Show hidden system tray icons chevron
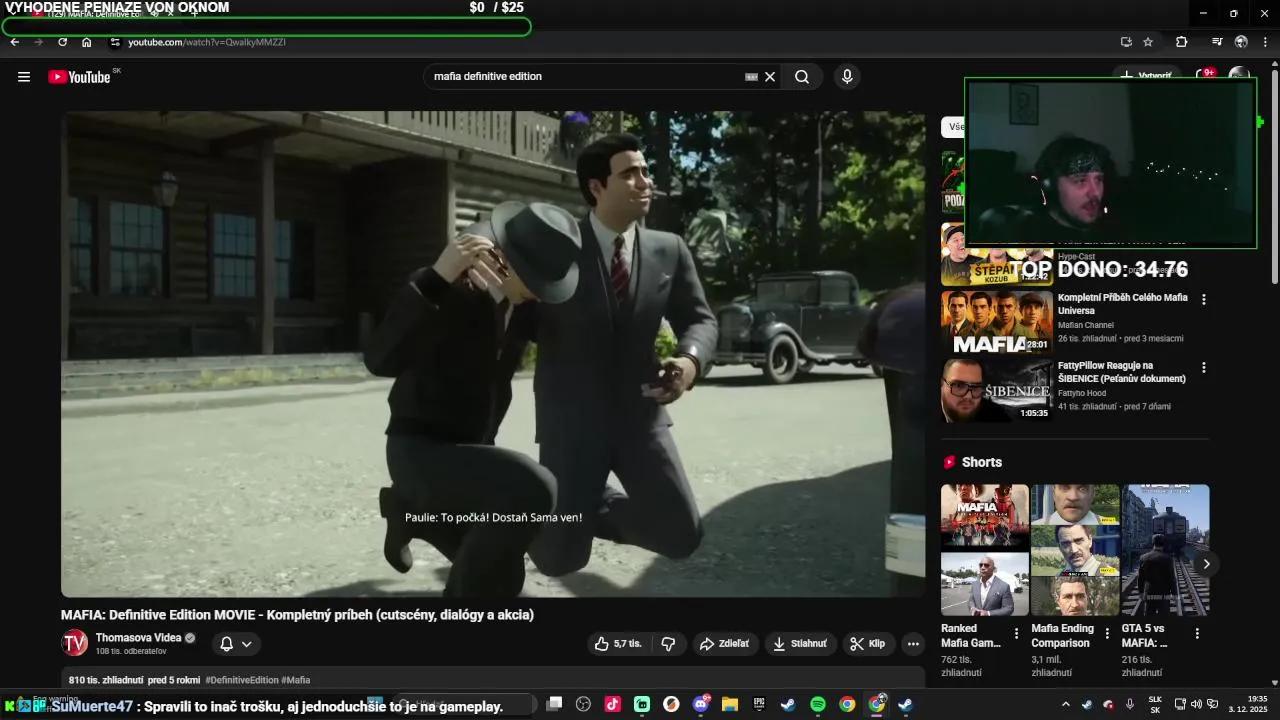This screenshot has height=720, width=1280. pyautogui.click(x=1065, y=704)
